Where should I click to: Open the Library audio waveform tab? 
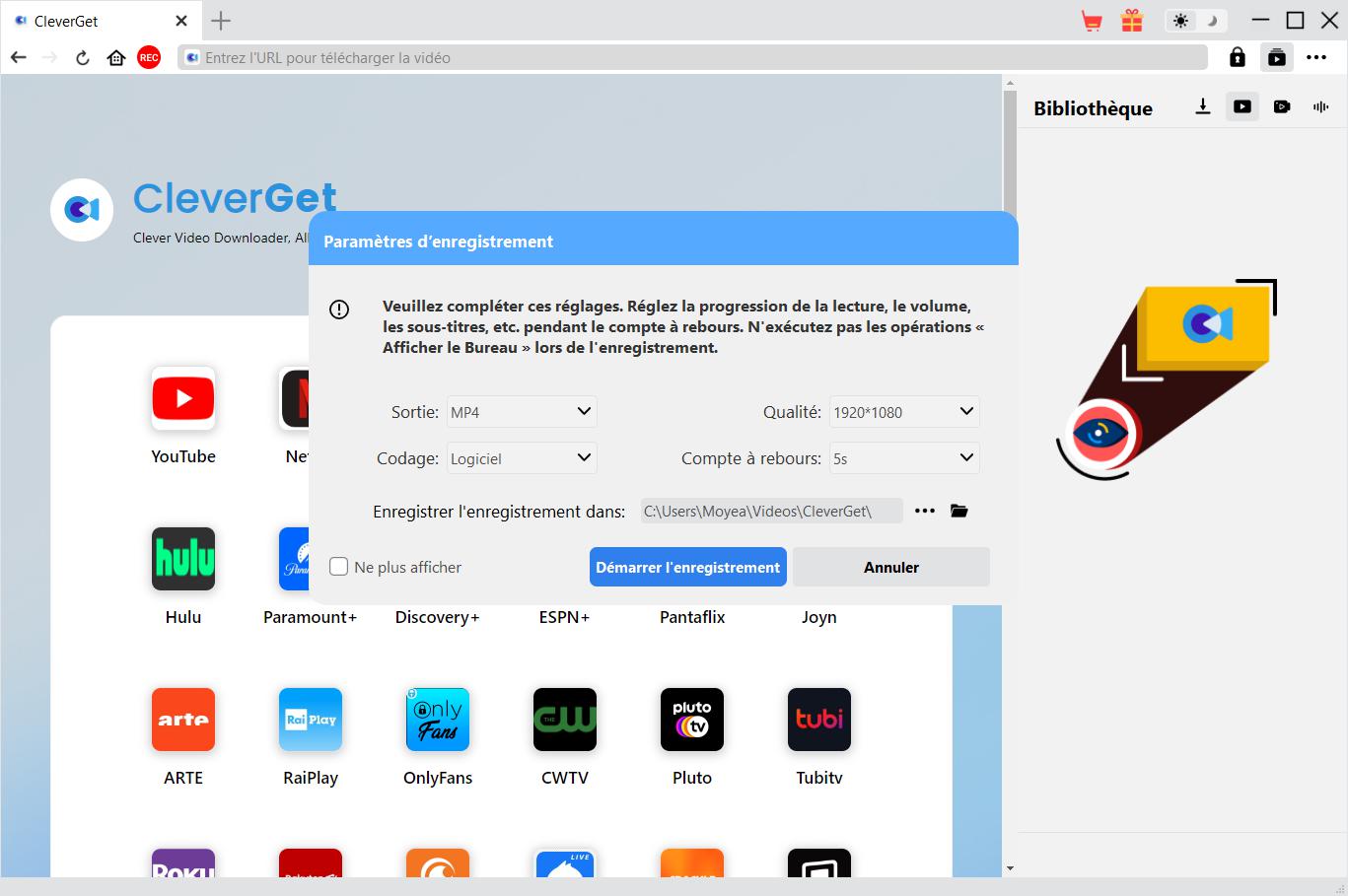point(1320,106)
